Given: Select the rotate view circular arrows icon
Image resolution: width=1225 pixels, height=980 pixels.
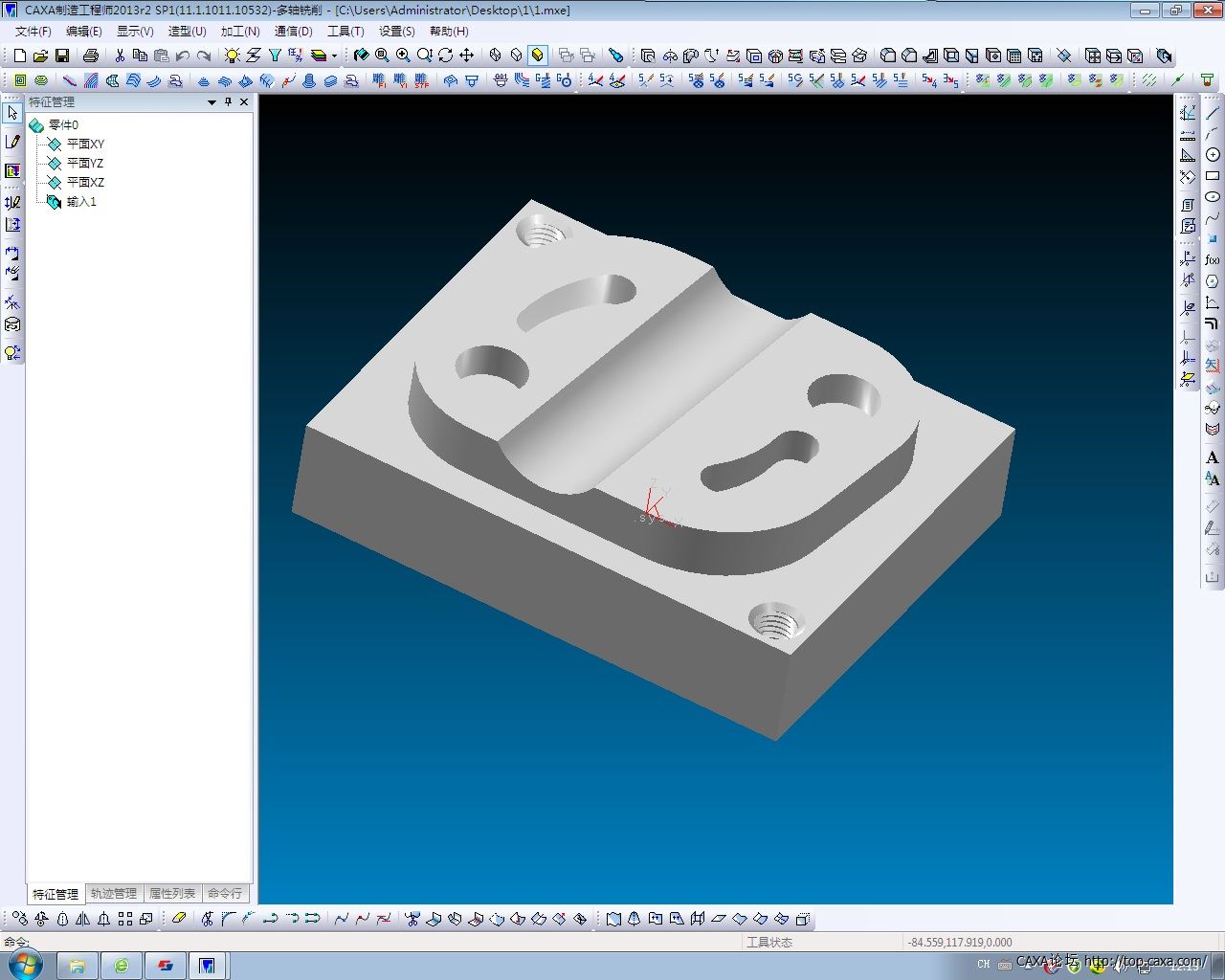Looking at the screenshot, I should [x=446, y=56].
